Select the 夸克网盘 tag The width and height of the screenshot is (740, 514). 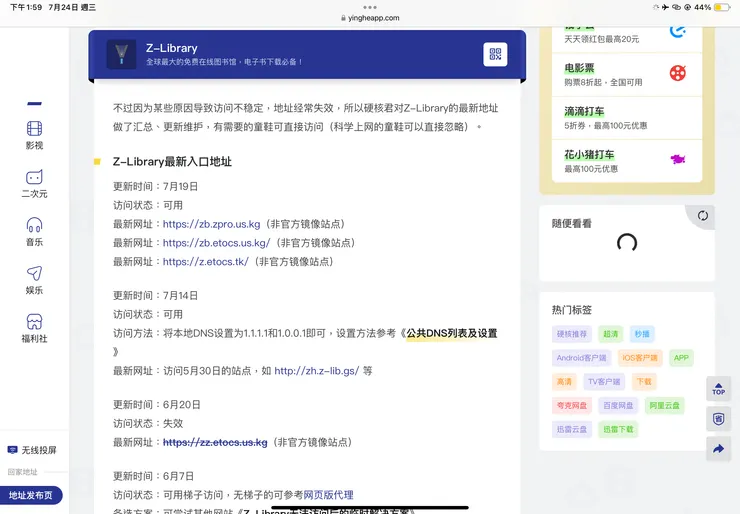coord(572,405)
